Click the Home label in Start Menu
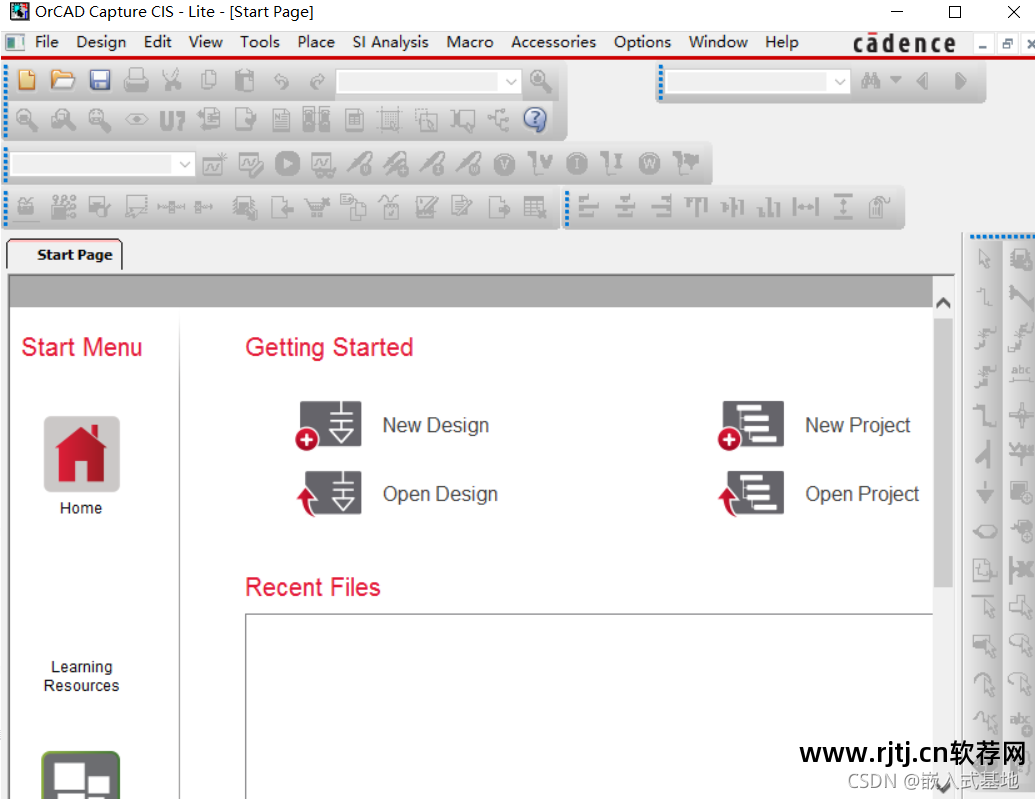Image resolution: width=1035 pixels, height=799 pixels. 81,508
